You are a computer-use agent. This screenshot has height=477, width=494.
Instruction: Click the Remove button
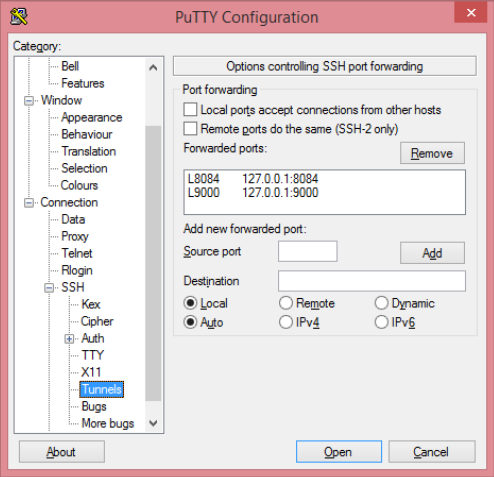[432, 153]
